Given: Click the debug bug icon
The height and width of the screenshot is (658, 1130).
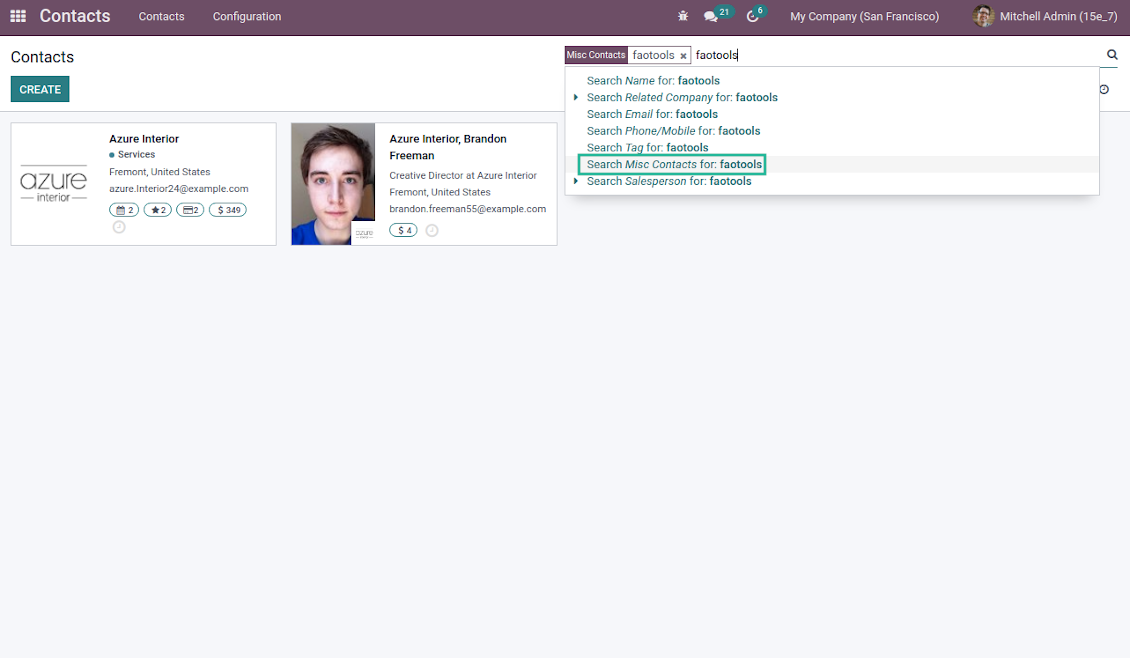Looking at the screenshot, I should (683, 17).
